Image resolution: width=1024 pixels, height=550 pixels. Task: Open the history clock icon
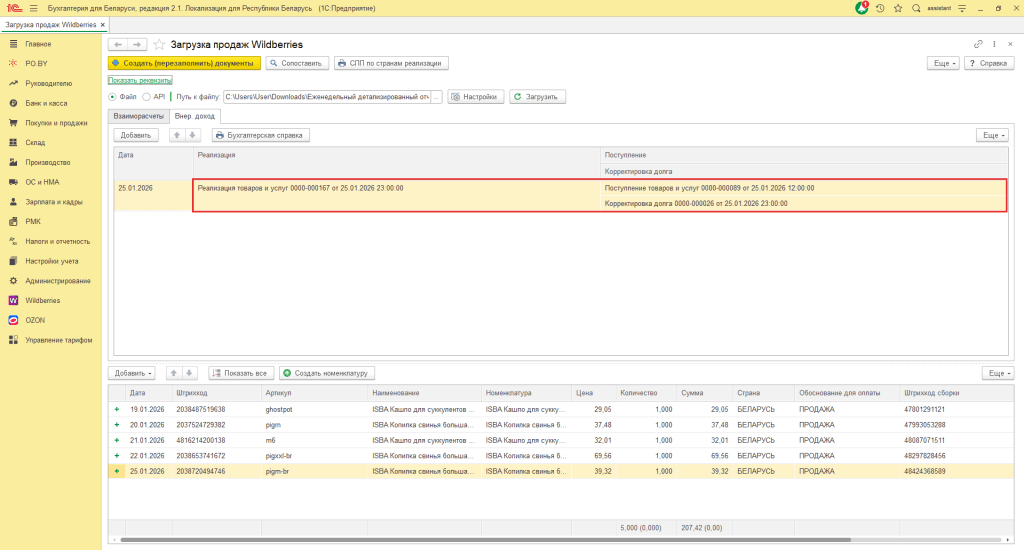coord(880,8)
